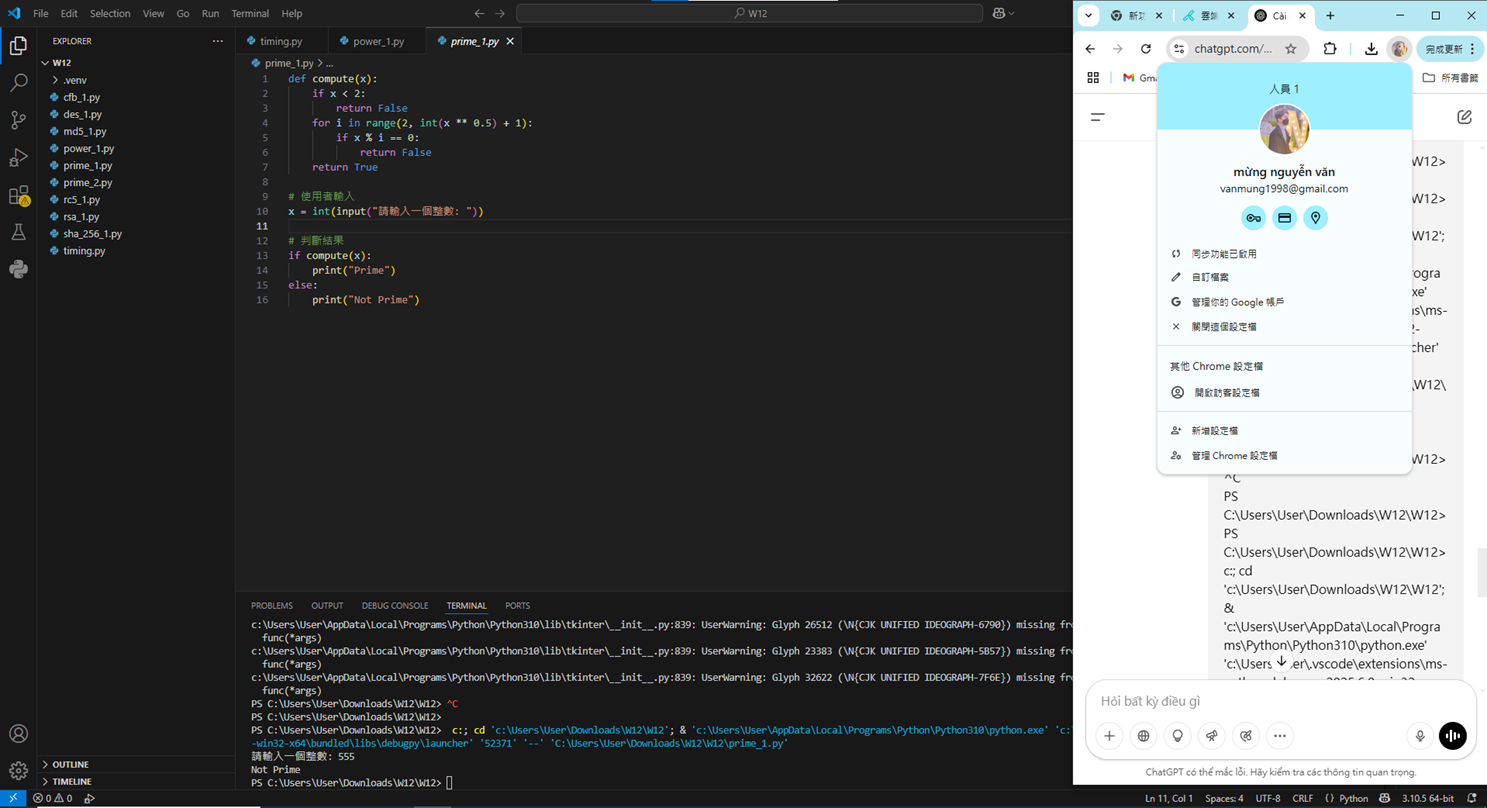Open the Terminal menu

250,14
